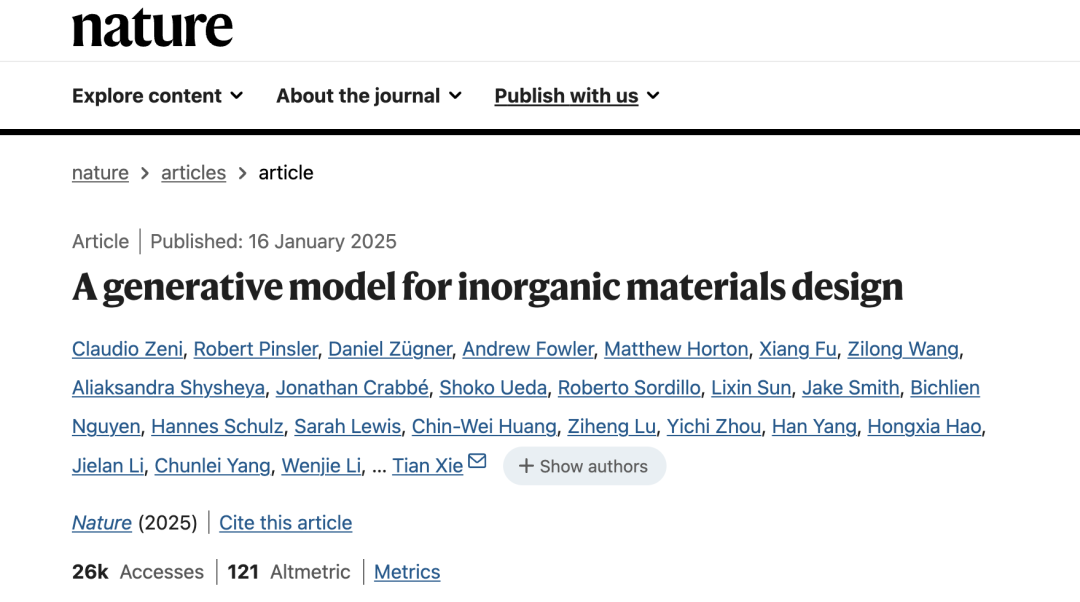Image resolution: width=1080 pixels, height=602 pixels.
Task: Click author Aliaksandra Shysheya
Action: (x=168, y=388)
